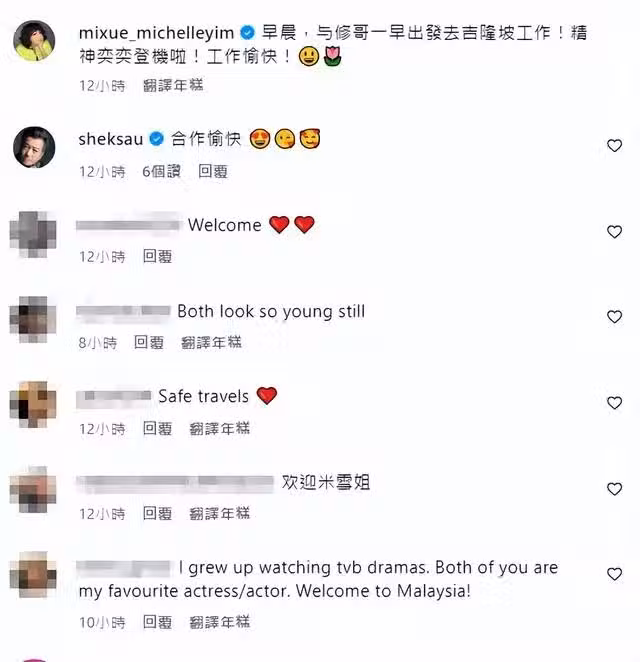Viewport: 640px width, 662px height.
Task: Like the "Welcome" comment with its heart
Action: pos(614,232)
